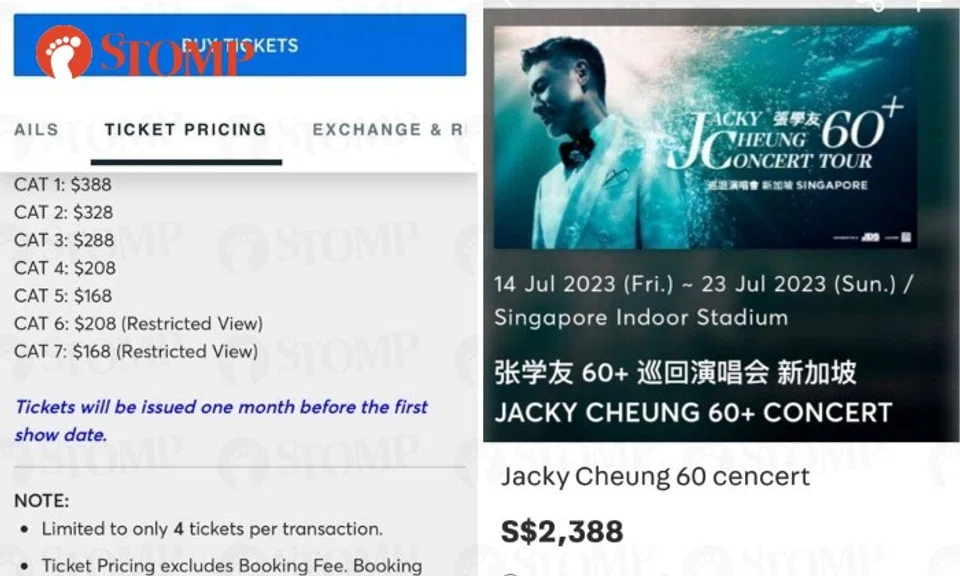The width and height of the screenshot is (960, 576).
Task: Open the Jacky Cheung 60+ concert poster image
Action: click(x=705, y=138)
